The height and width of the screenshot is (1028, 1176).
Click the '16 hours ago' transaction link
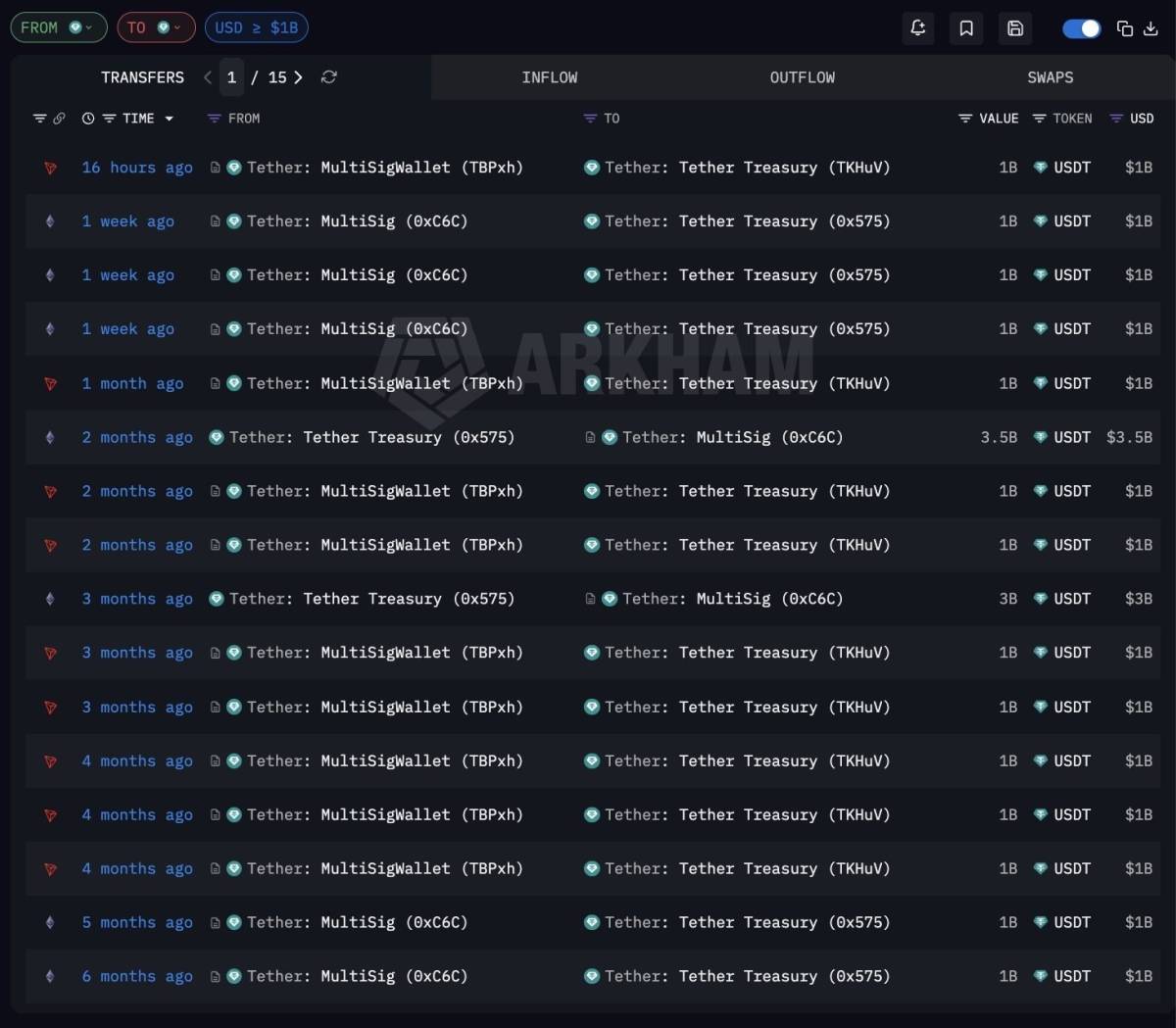[x=137, y=168]
